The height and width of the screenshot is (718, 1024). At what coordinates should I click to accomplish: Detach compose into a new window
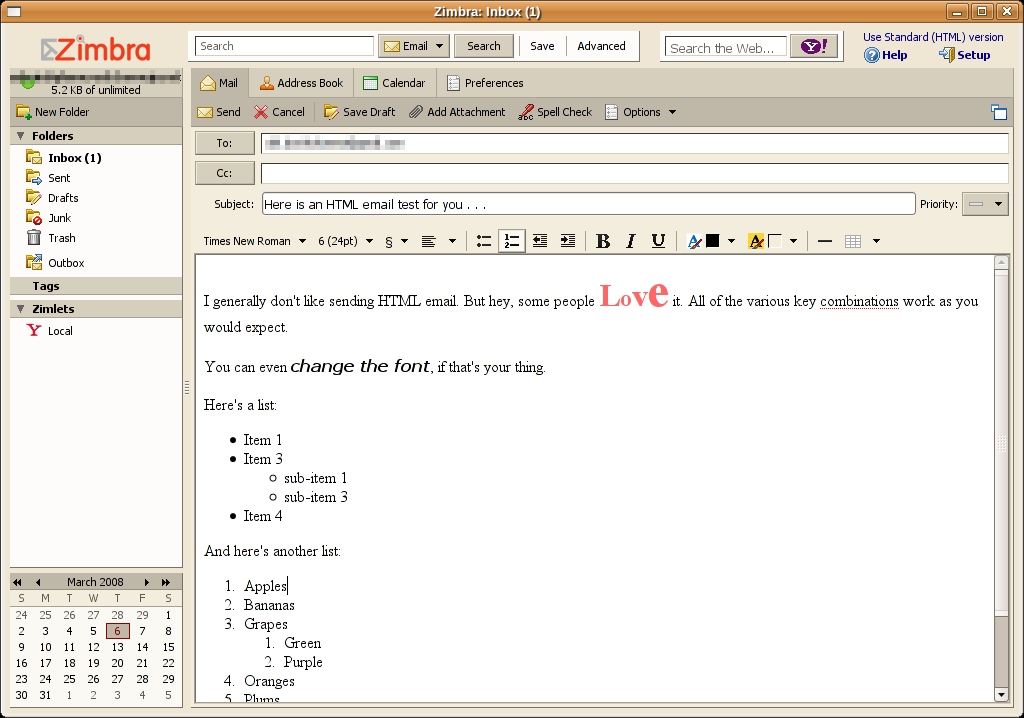click(x=998, y=112)
